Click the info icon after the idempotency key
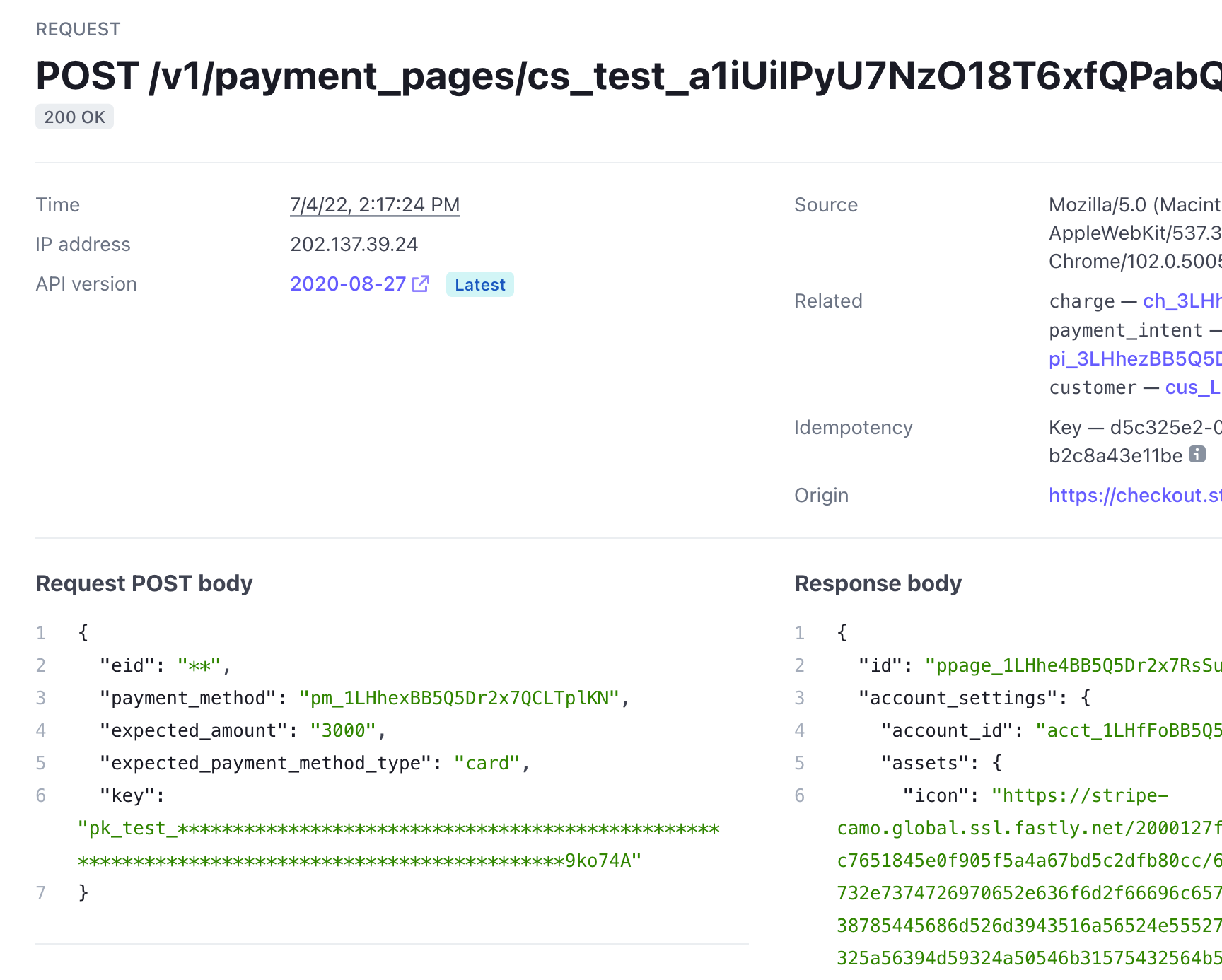The width and height of the screenshot is (1222, 980). (x=1197, y=454)
